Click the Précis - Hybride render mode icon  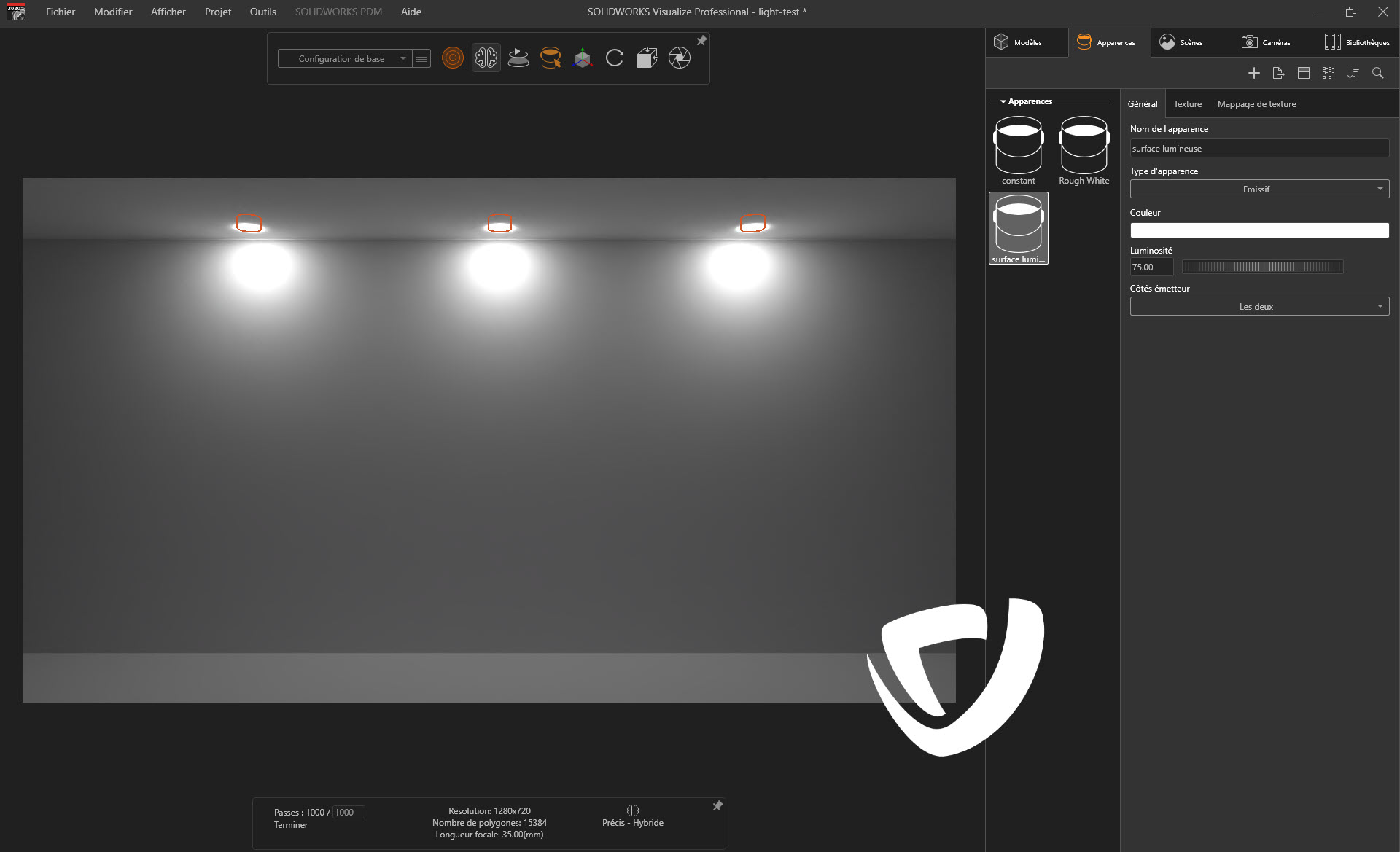pos(633,810)
